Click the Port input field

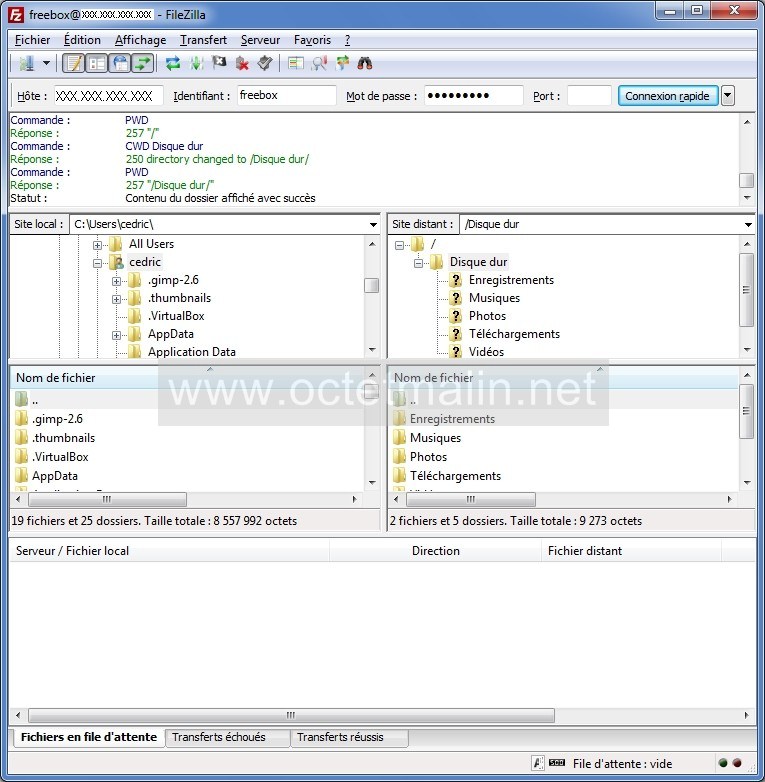tap(589, 96)
